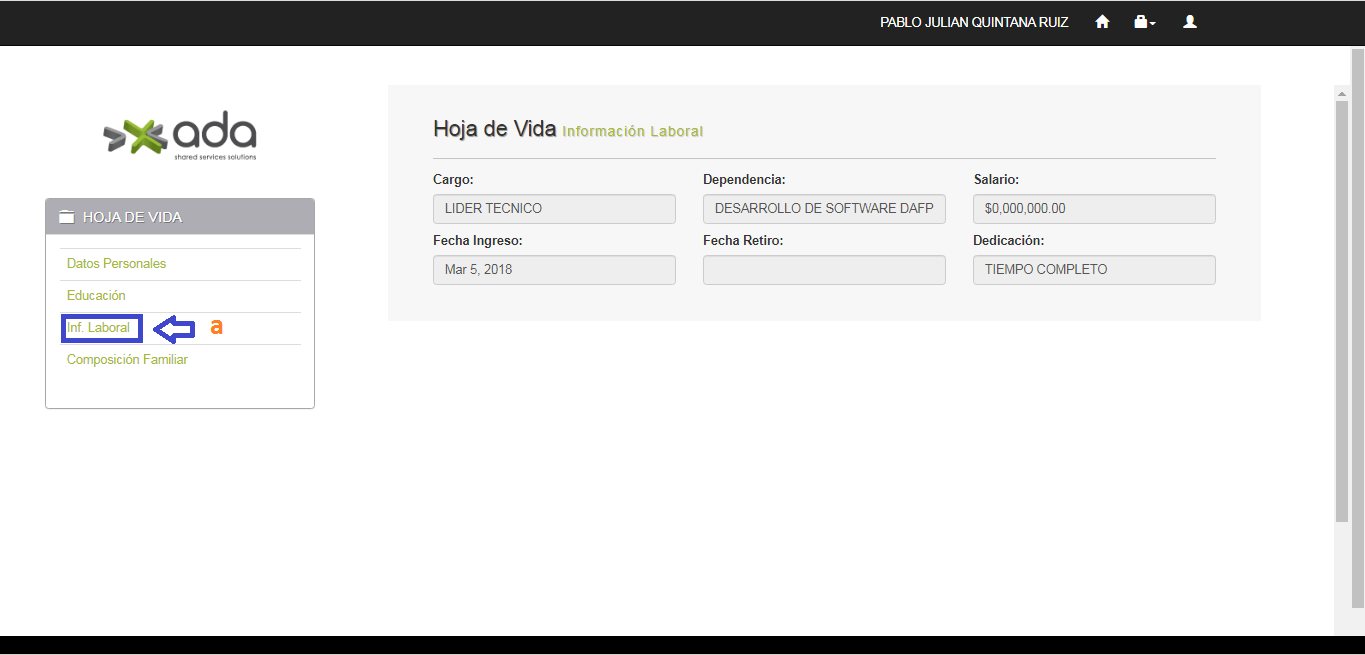1365x655 pixels.
Task: Select the Dependencia field
Action: click(824, 209)
